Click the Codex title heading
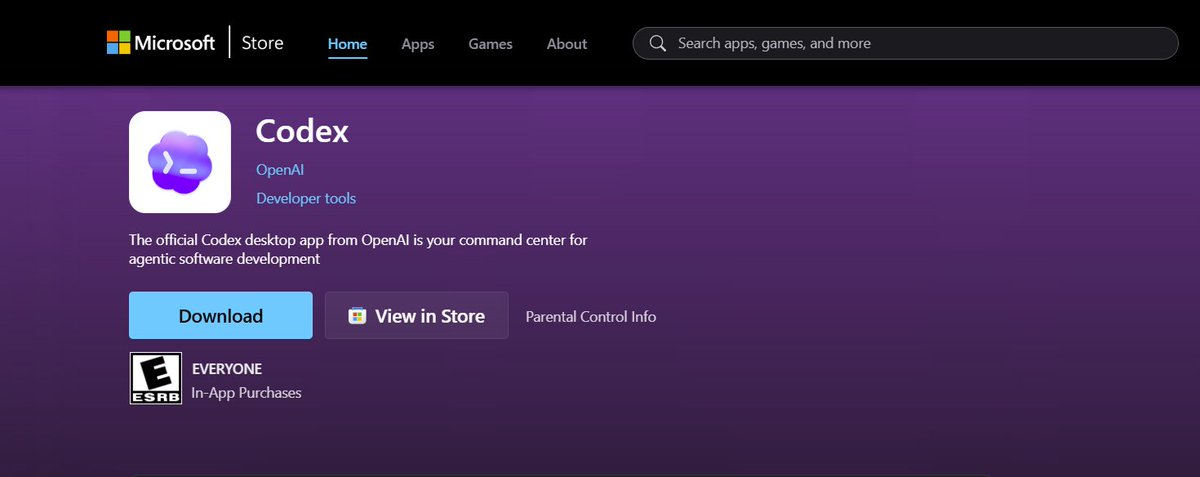The height and width of the screenshot is (477, 1200). pyautogui.click(x=302, y=130)
